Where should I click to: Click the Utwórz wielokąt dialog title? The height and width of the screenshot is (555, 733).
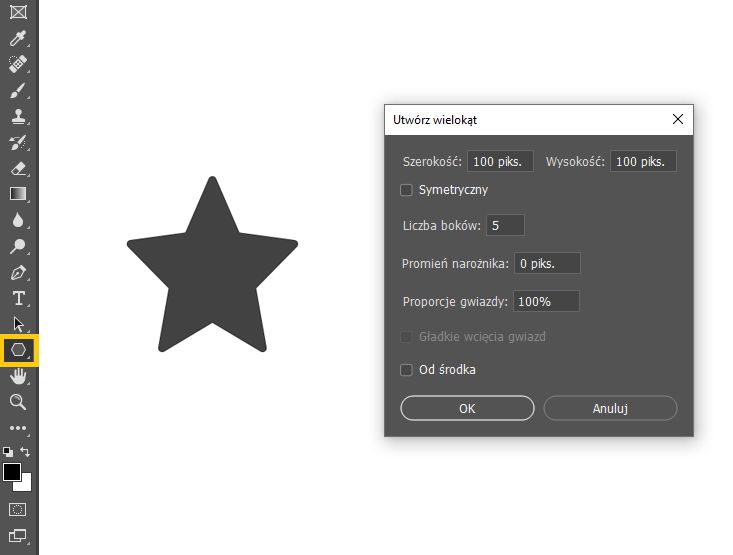coord(435,120)
